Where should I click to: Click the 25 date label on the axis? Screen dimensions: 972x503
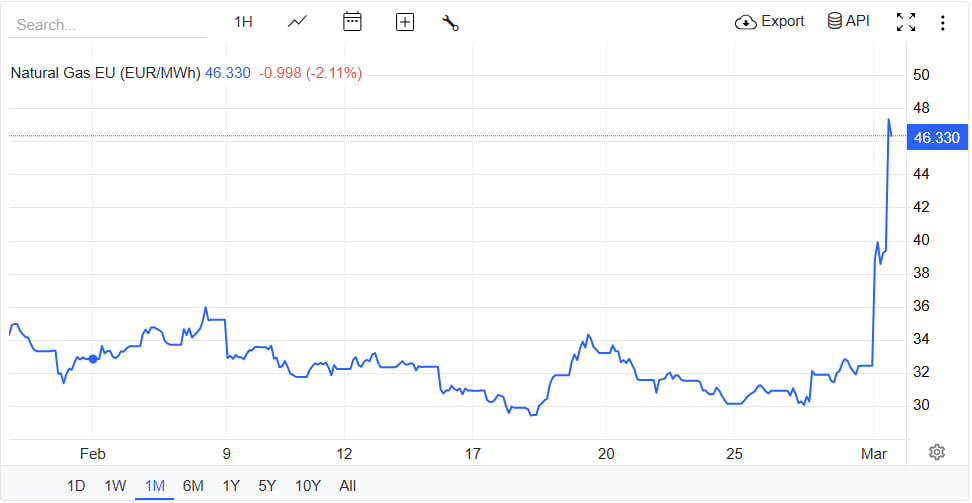(734, 455)
